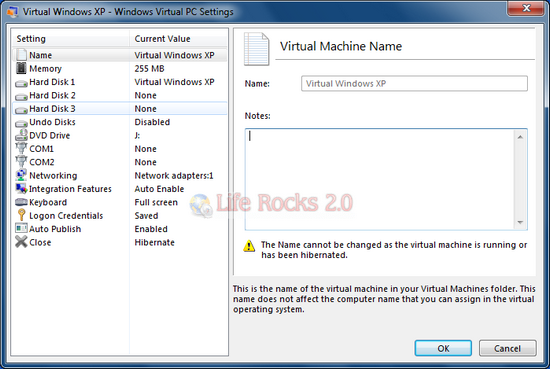Click the Hard Disk 1 drive icon
Image resolution: width=550 pixels, height=369 pixels.
point(21,83)
